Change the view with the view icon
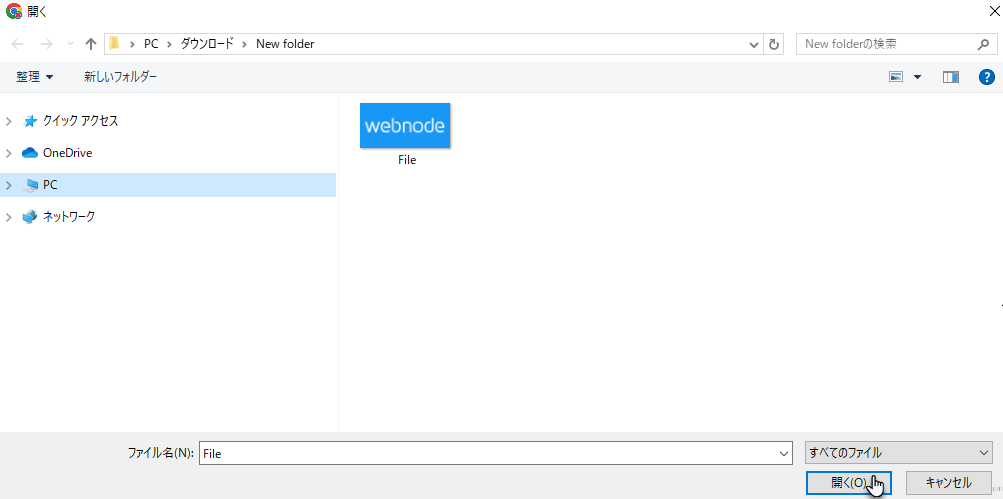The height and width of the screenshot is (499, 1003). click(896, 77)
